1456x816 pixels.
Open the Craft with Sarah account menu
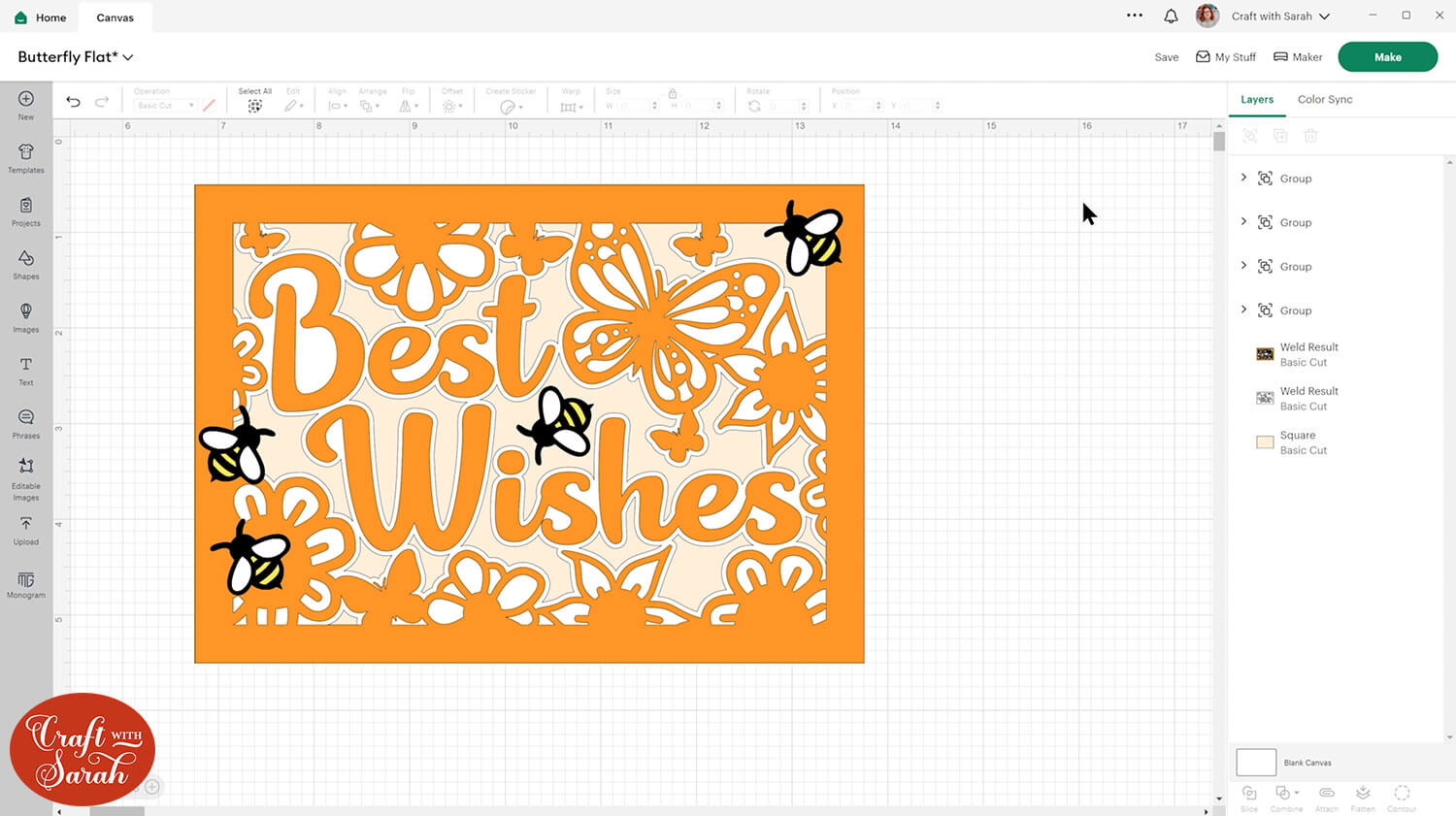pyautogui.click(x=1280, y=16)
